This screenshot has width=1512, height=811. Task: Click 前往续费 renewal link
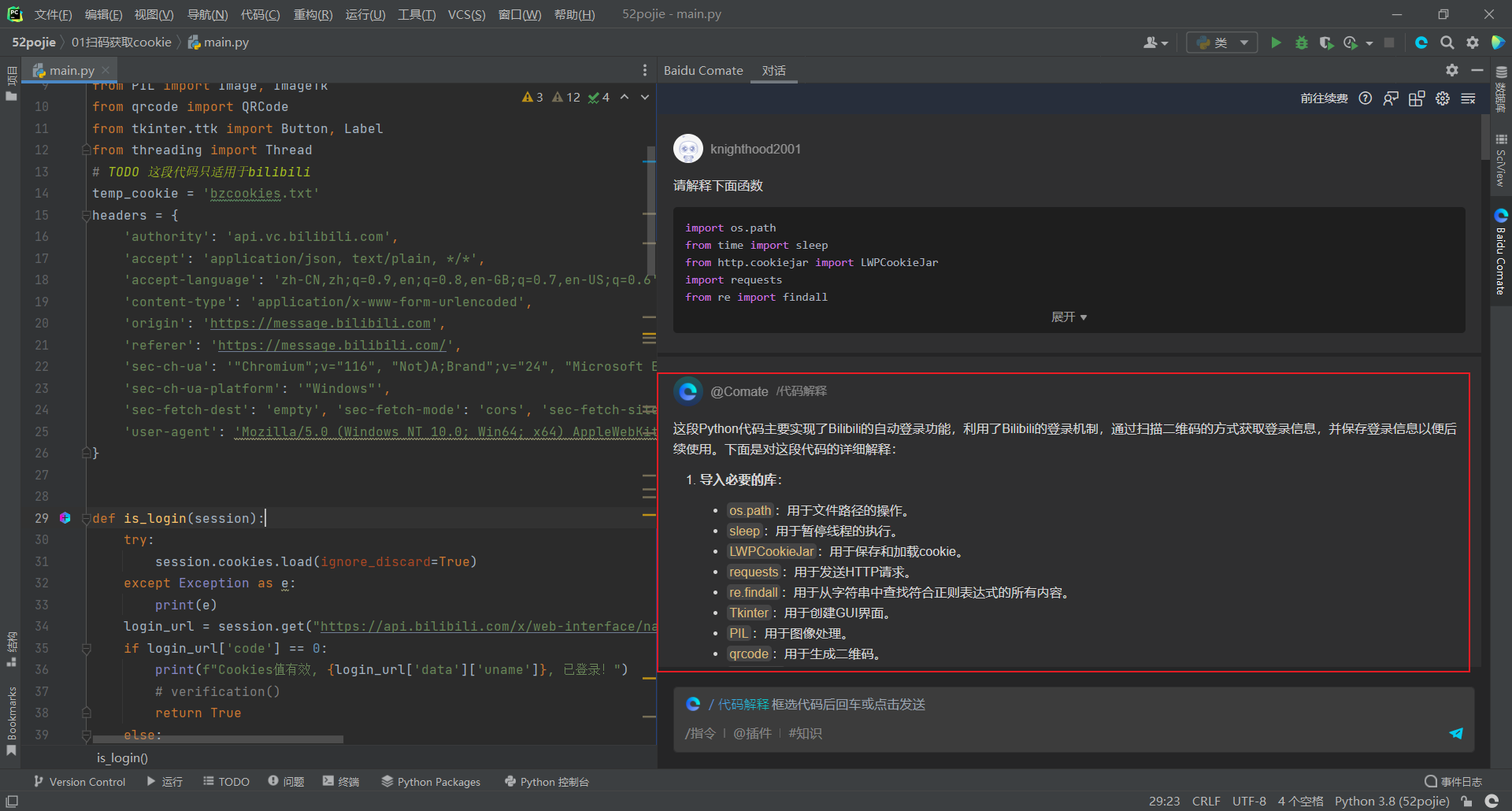click(x=1324, y=98)
